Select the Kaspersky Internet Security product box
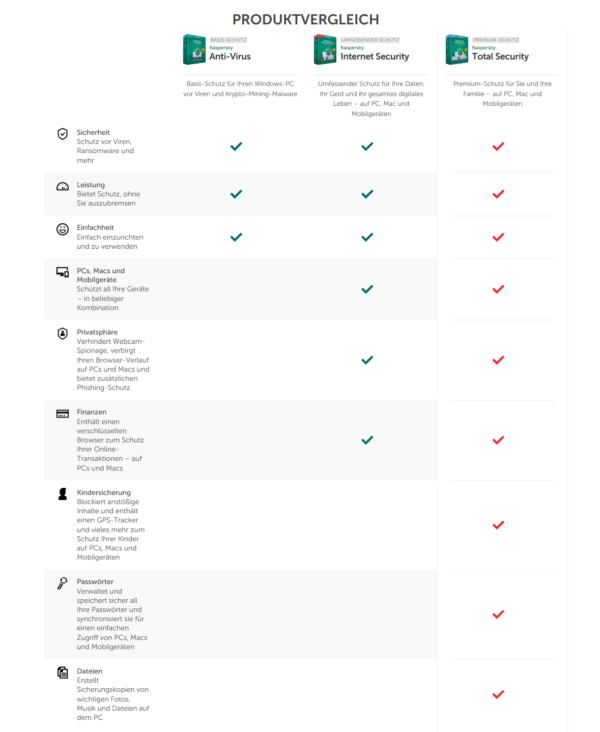Image resolution: width=600 pixels, height=732 pixels. pos(325,50)
